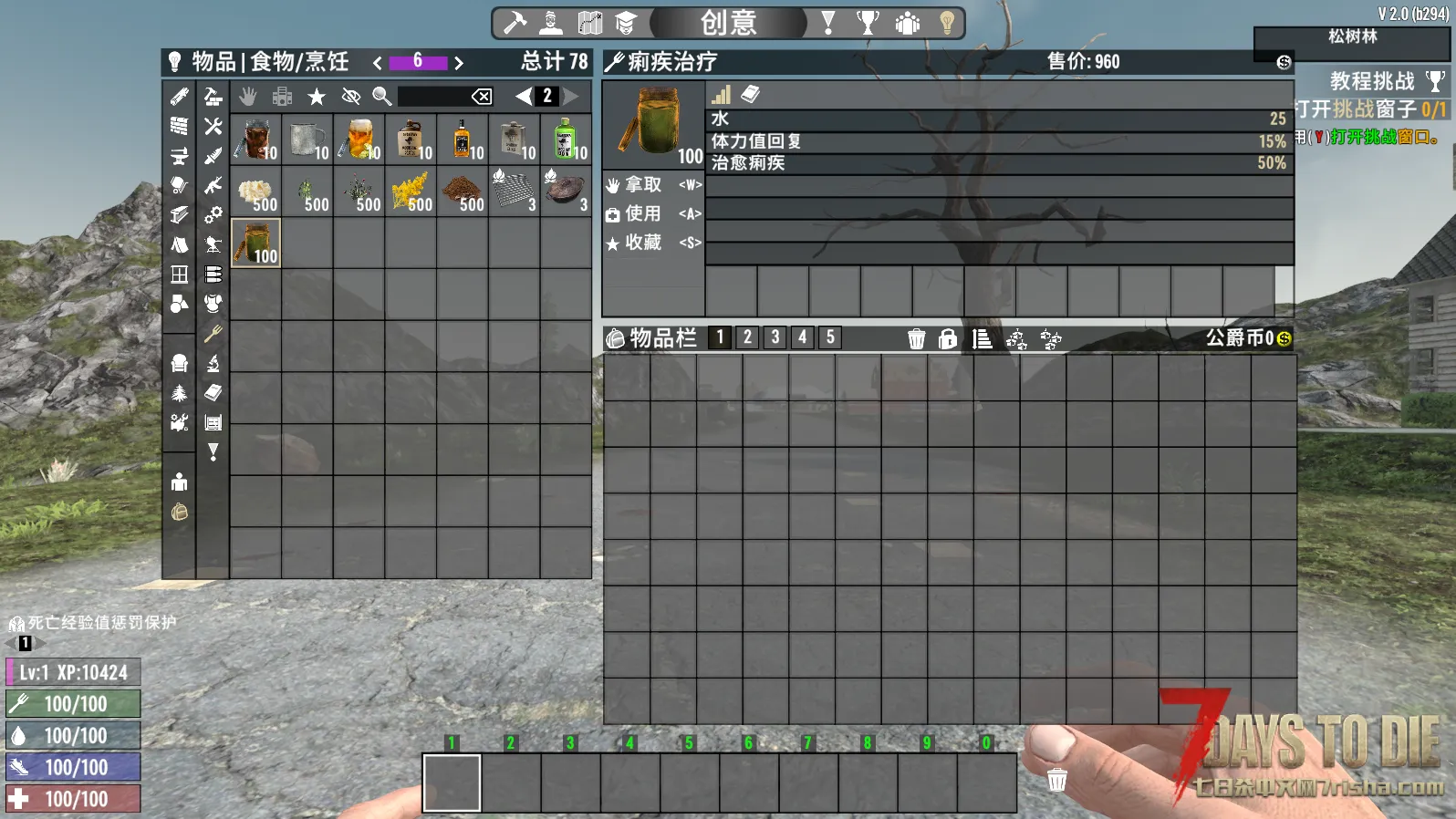This screenshot has width=1456, height=819.
Task: Toggle the dev blocks filter icon
Action: [283, 96]
